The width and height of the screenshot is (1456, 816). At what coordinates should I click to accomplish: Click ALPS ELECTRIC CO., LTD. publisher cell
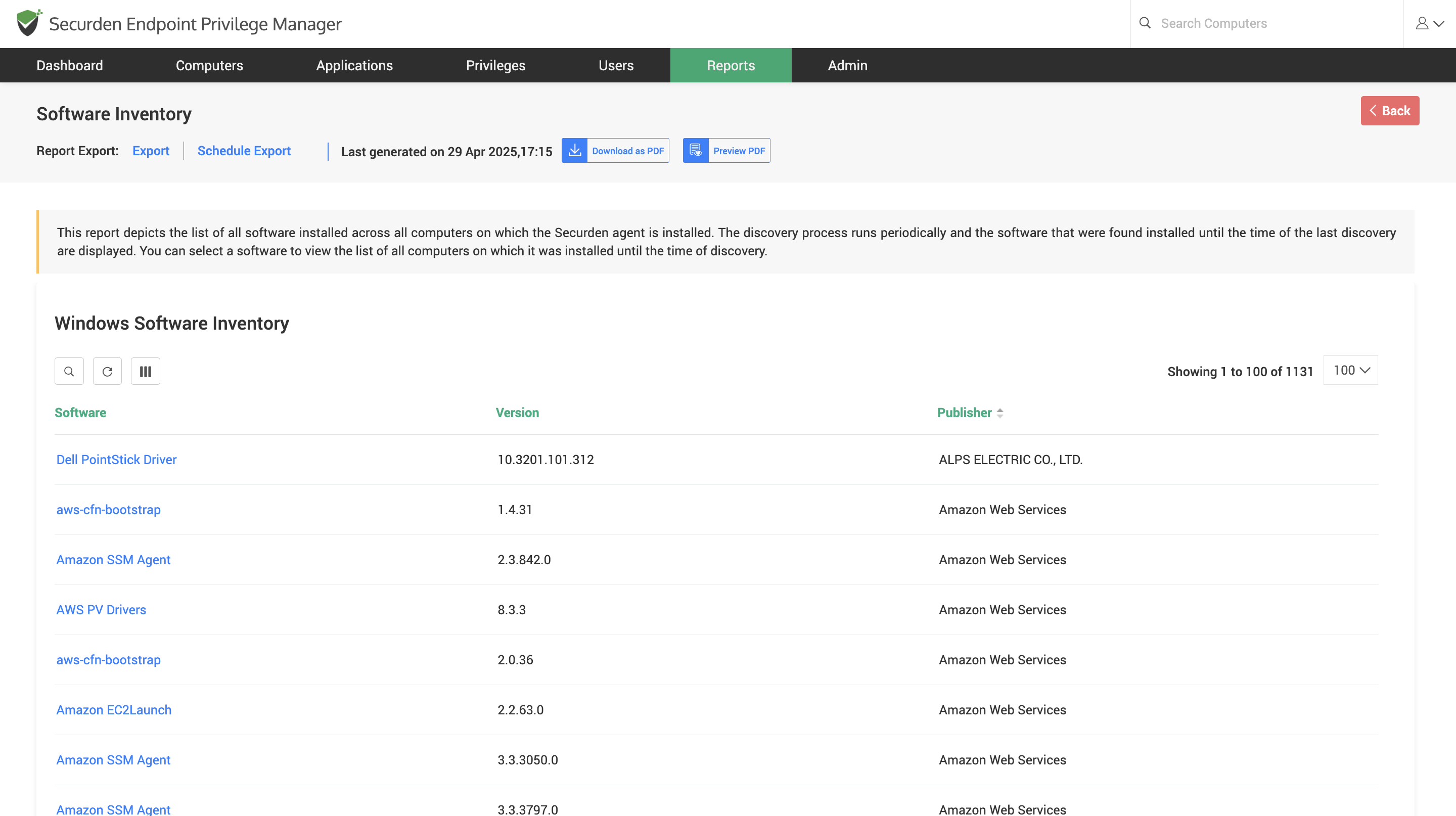1011,460
